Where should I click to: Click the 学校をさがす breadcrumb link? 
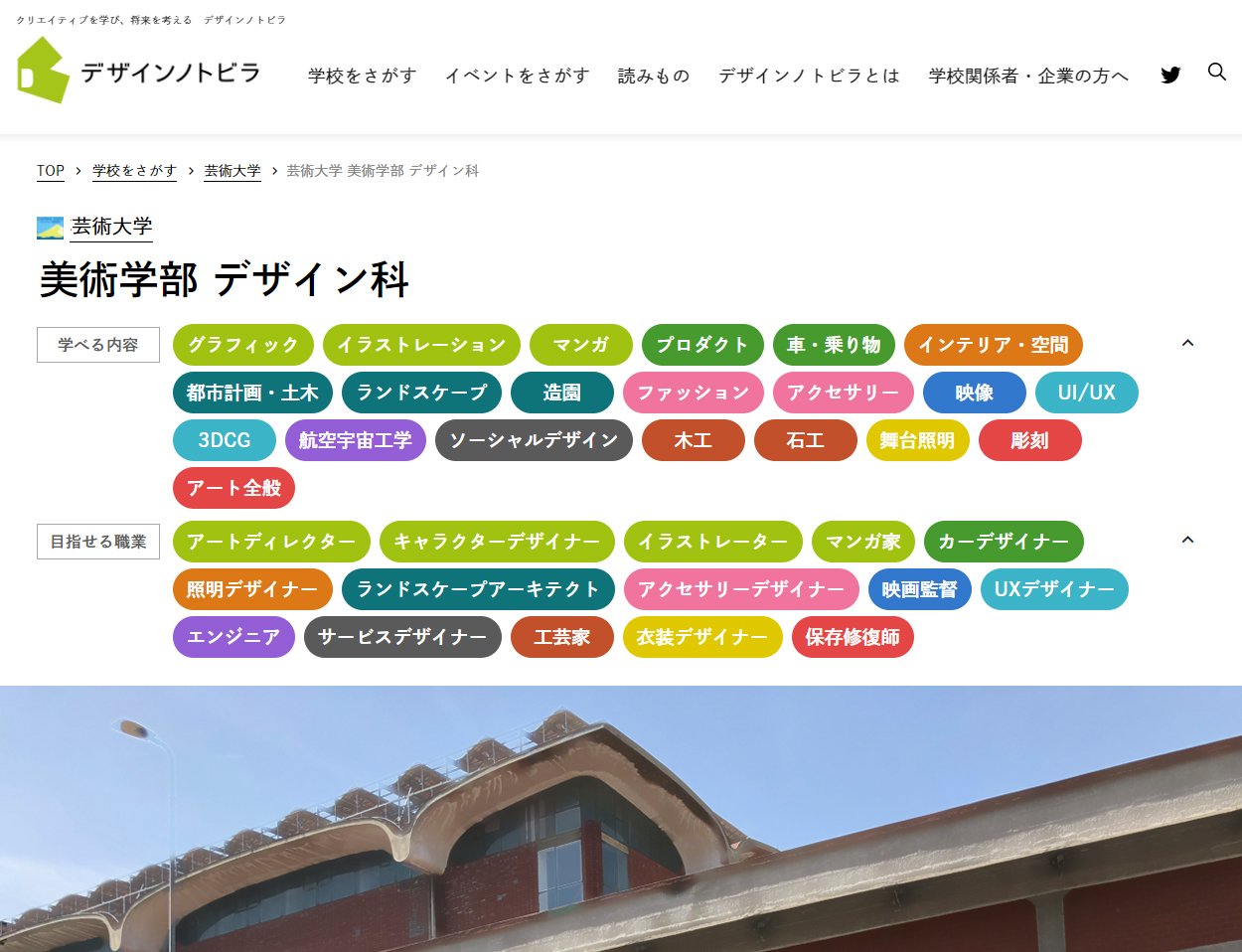[x=134, y=171]
